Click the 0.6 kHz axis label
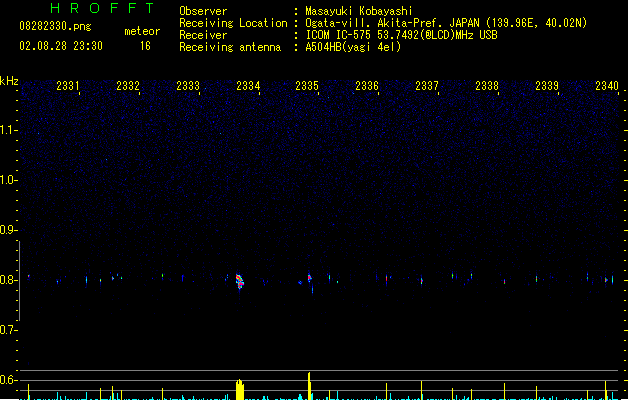Viewport: 629px width, 400px height. coord(8,380)
